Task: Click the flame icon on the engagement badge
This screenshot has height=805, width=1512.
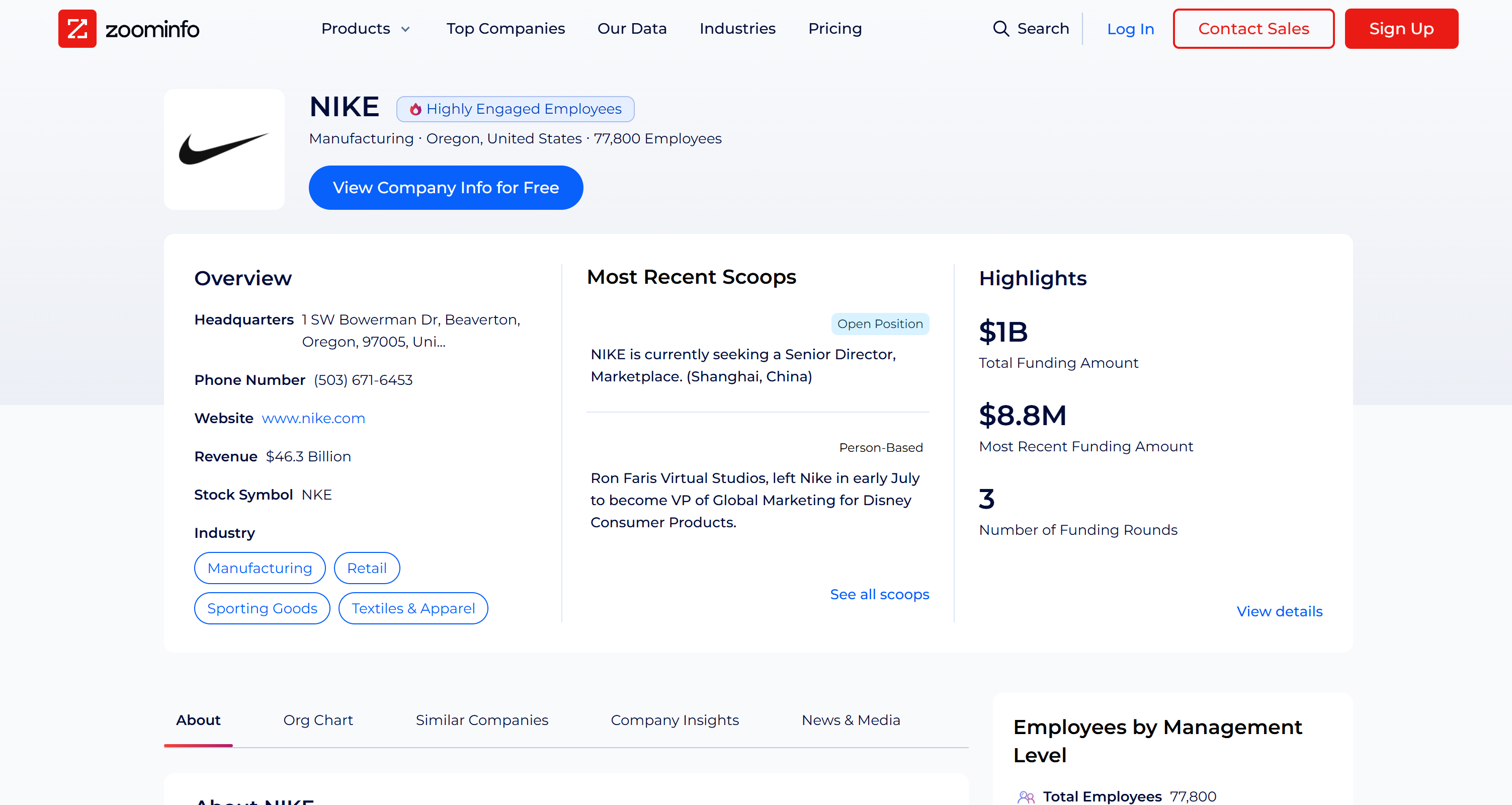Action: click(416, 109)
